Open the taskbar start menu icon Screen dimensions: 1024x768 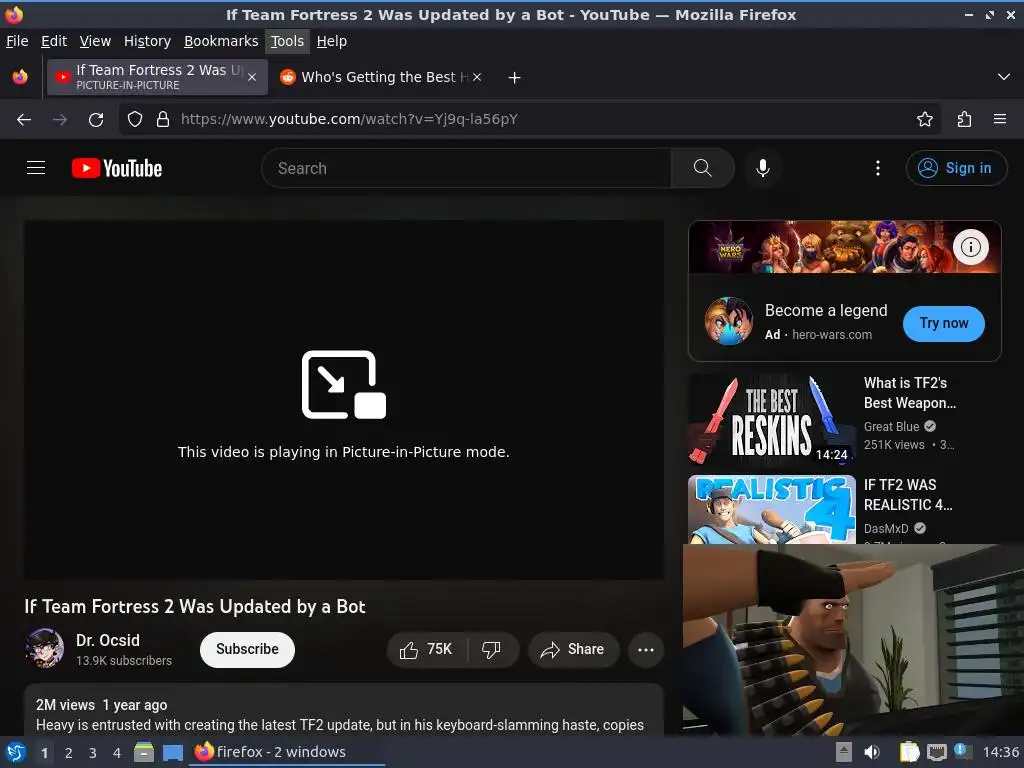(x=16, y=752)
